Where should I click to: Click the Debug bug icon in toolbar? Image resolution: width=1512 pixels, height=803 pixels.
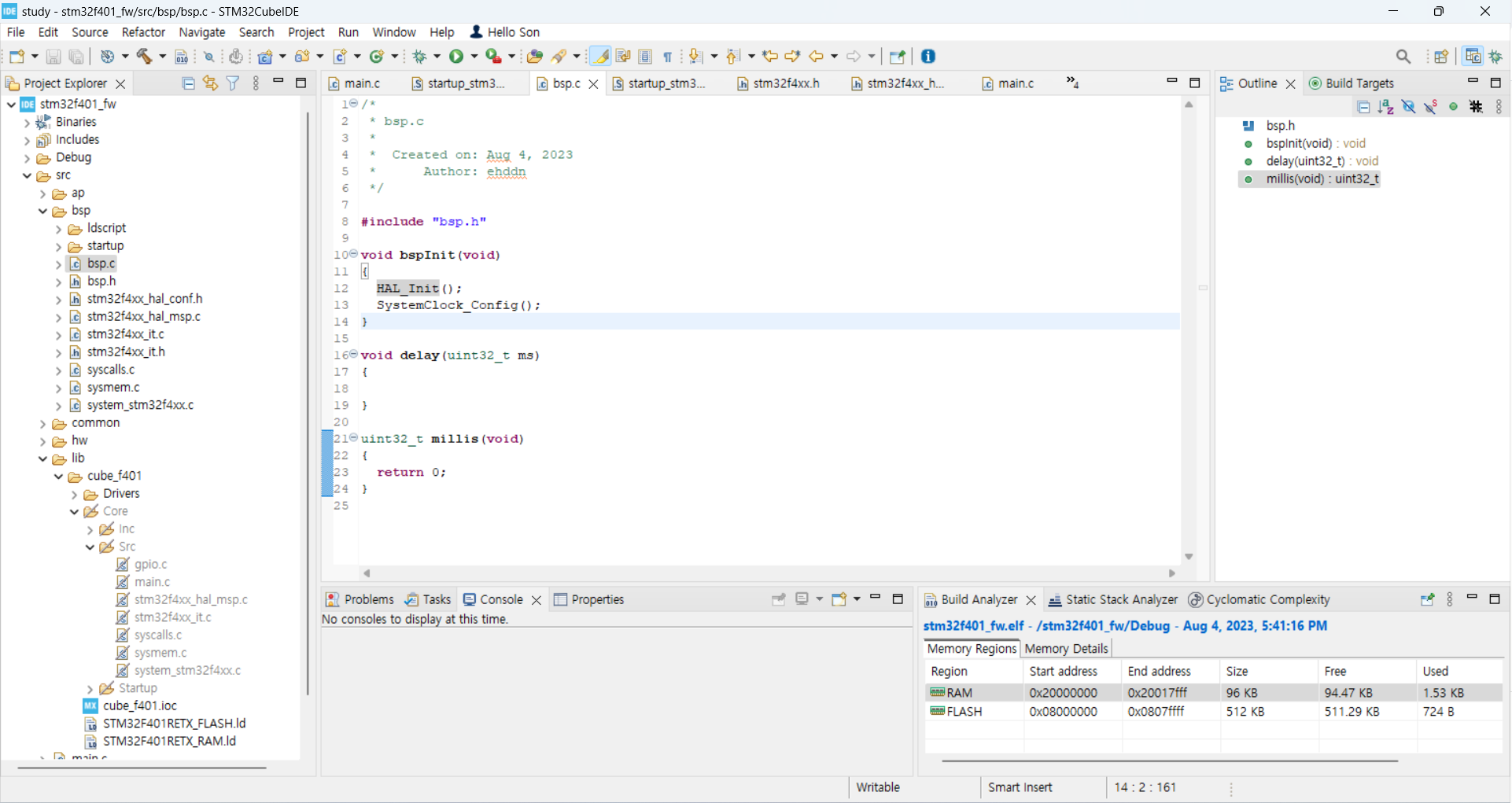[x=419, y=57]
